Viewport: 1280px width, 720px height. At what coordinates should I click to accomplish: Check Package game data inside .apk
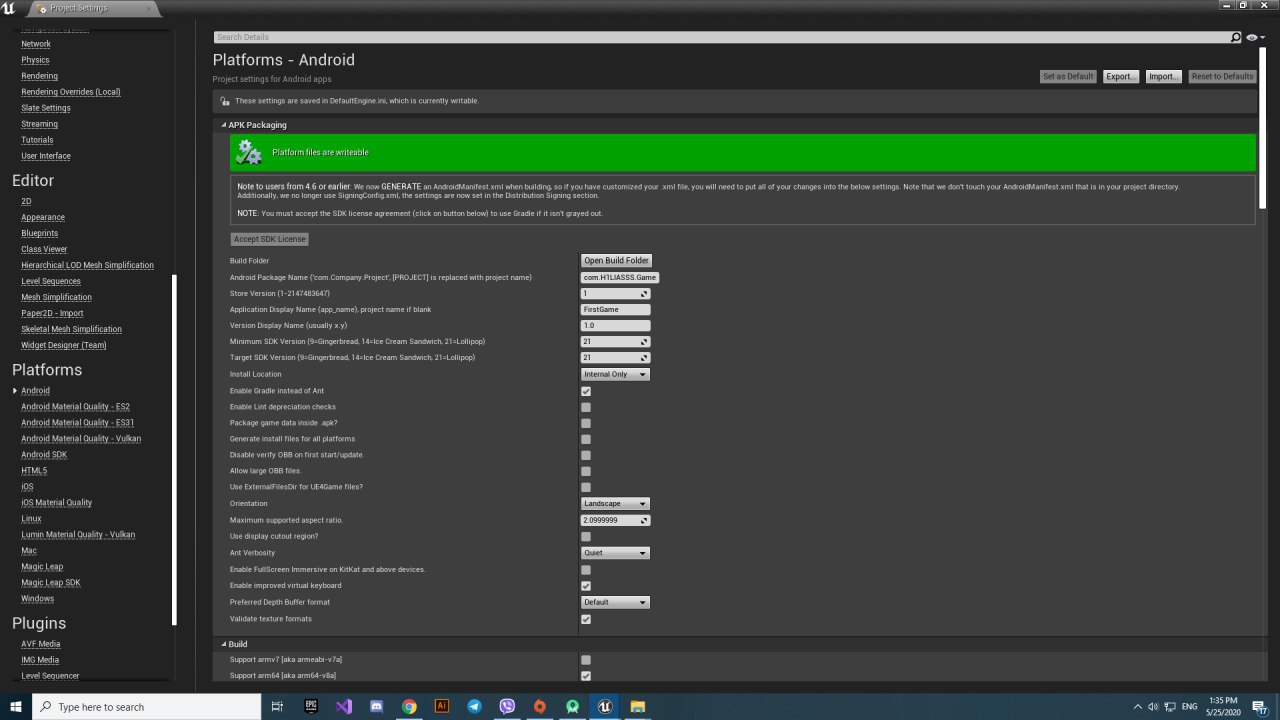[x=586, y=423]
